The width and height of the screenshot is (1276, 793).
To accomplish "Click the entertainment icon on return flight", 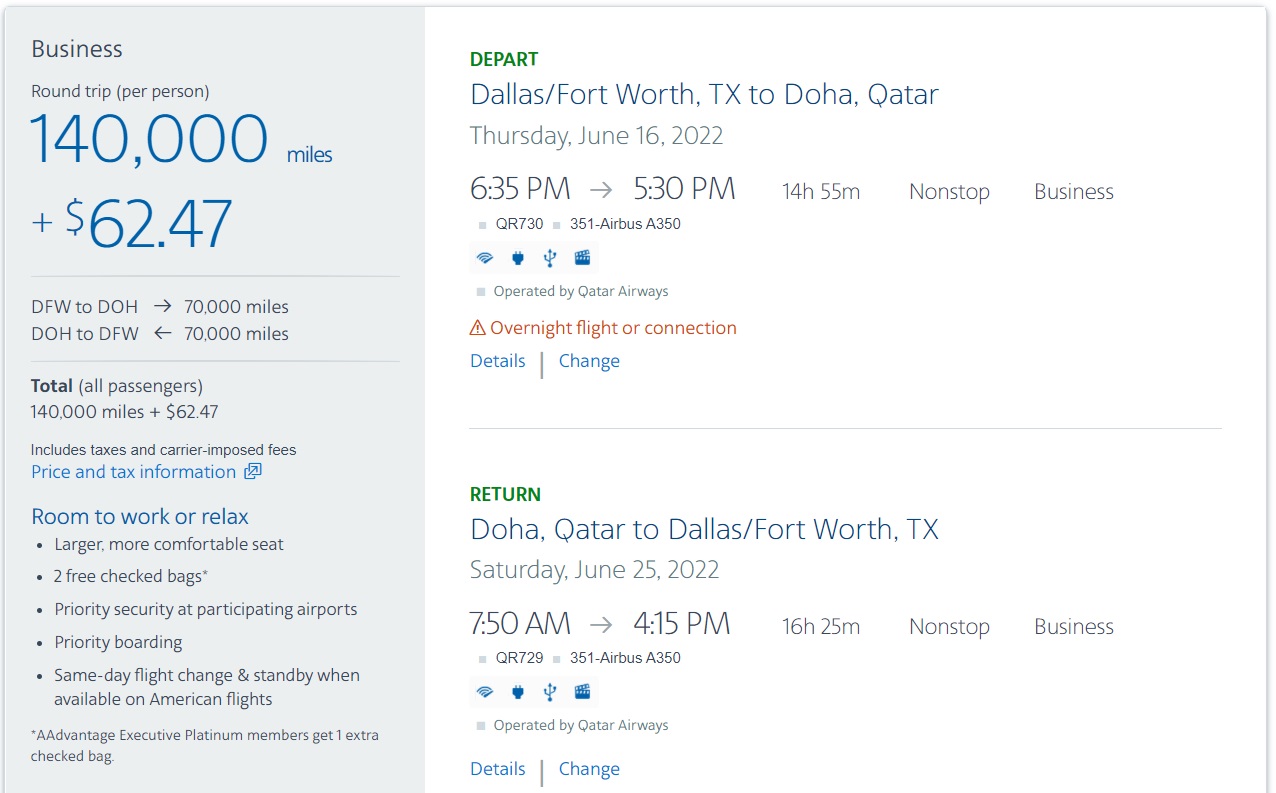I will pyautogui.click(x=582, y=691).
